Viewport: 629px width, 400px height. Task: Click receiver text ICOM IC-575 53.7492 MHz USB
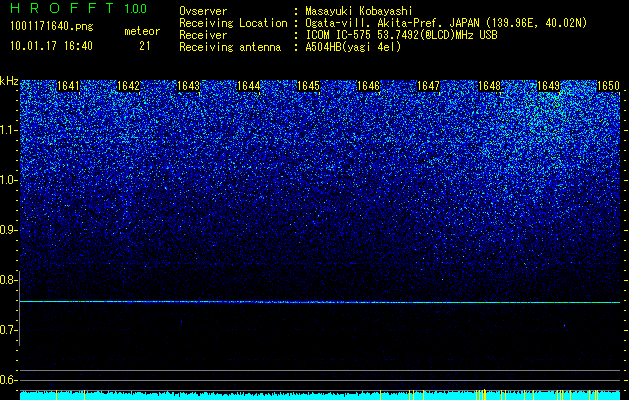(401, 35)
